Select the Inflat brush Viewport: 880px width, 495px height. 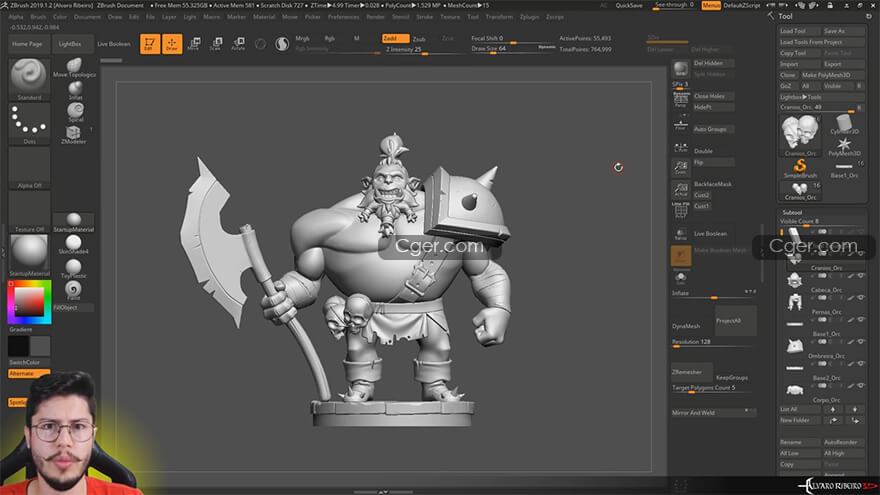(x=75, y=91)
